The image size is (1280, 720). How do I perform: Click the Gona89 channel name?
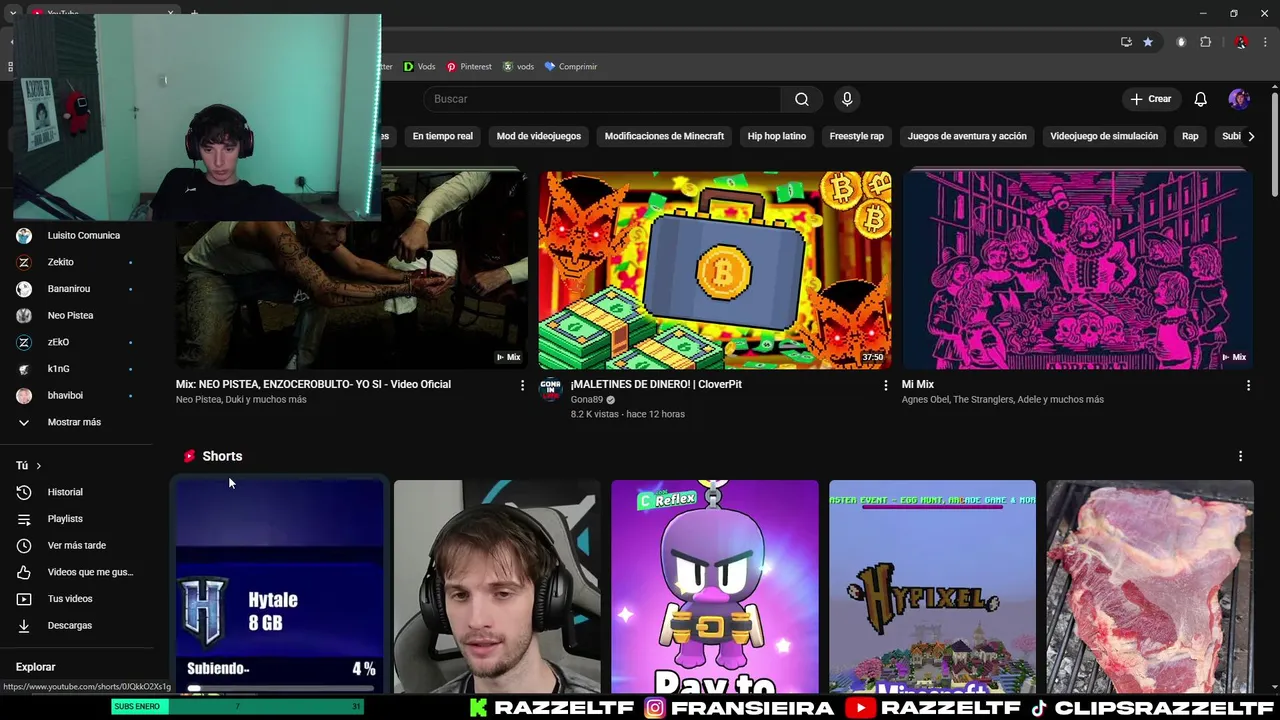587,400
